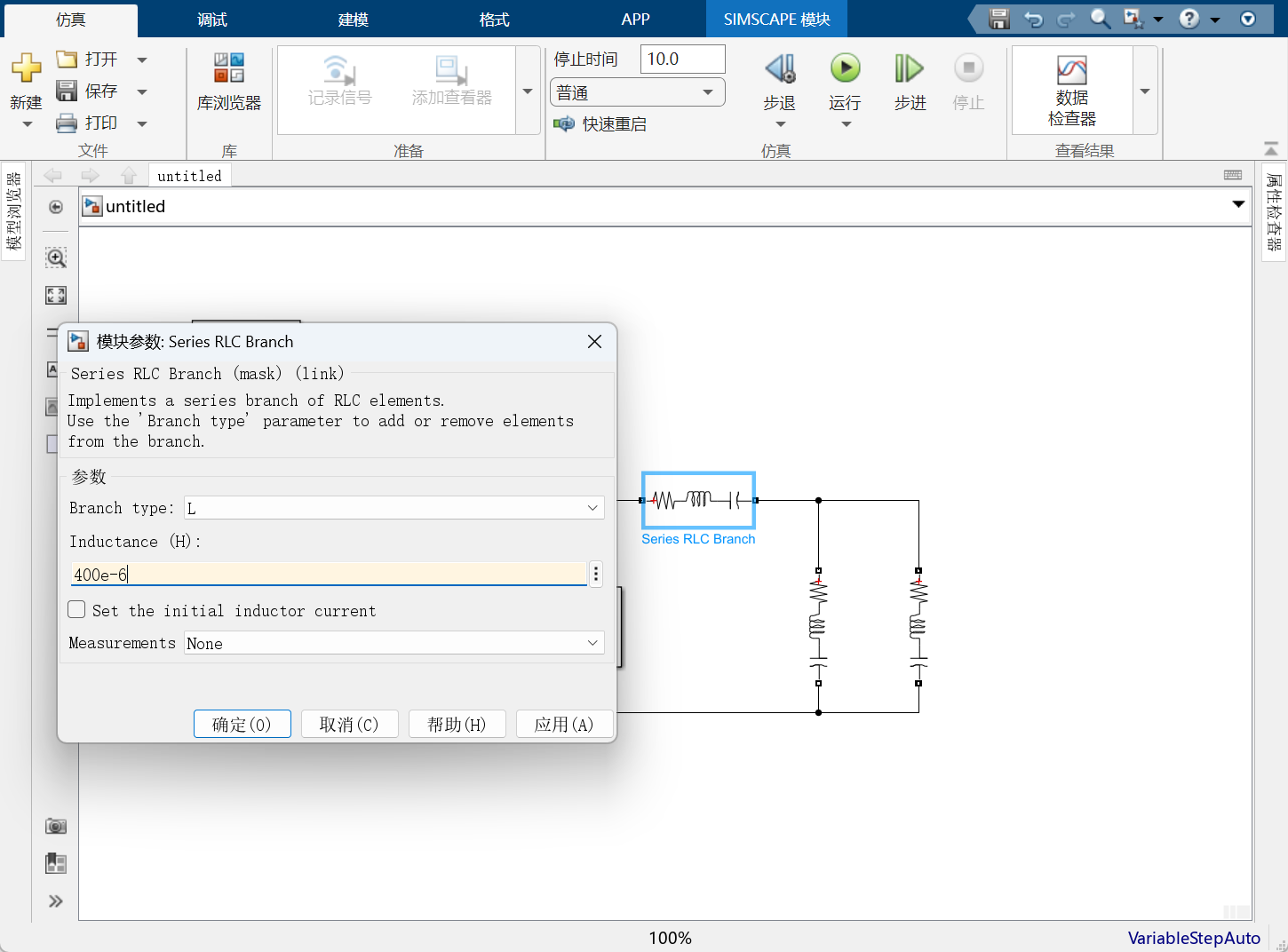Expand the 打开 dropdown arrow
This screenshot has height=952, width=1288.
point(142,60)
